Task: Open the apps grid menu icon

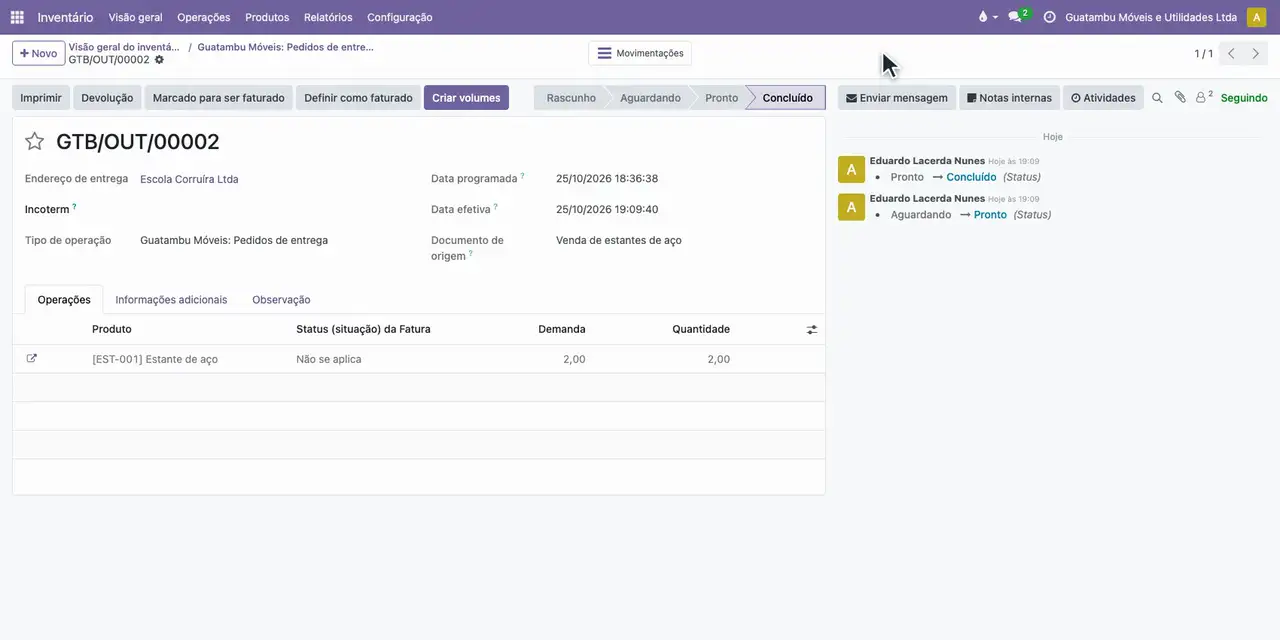Action: click(x=17, y=17)
